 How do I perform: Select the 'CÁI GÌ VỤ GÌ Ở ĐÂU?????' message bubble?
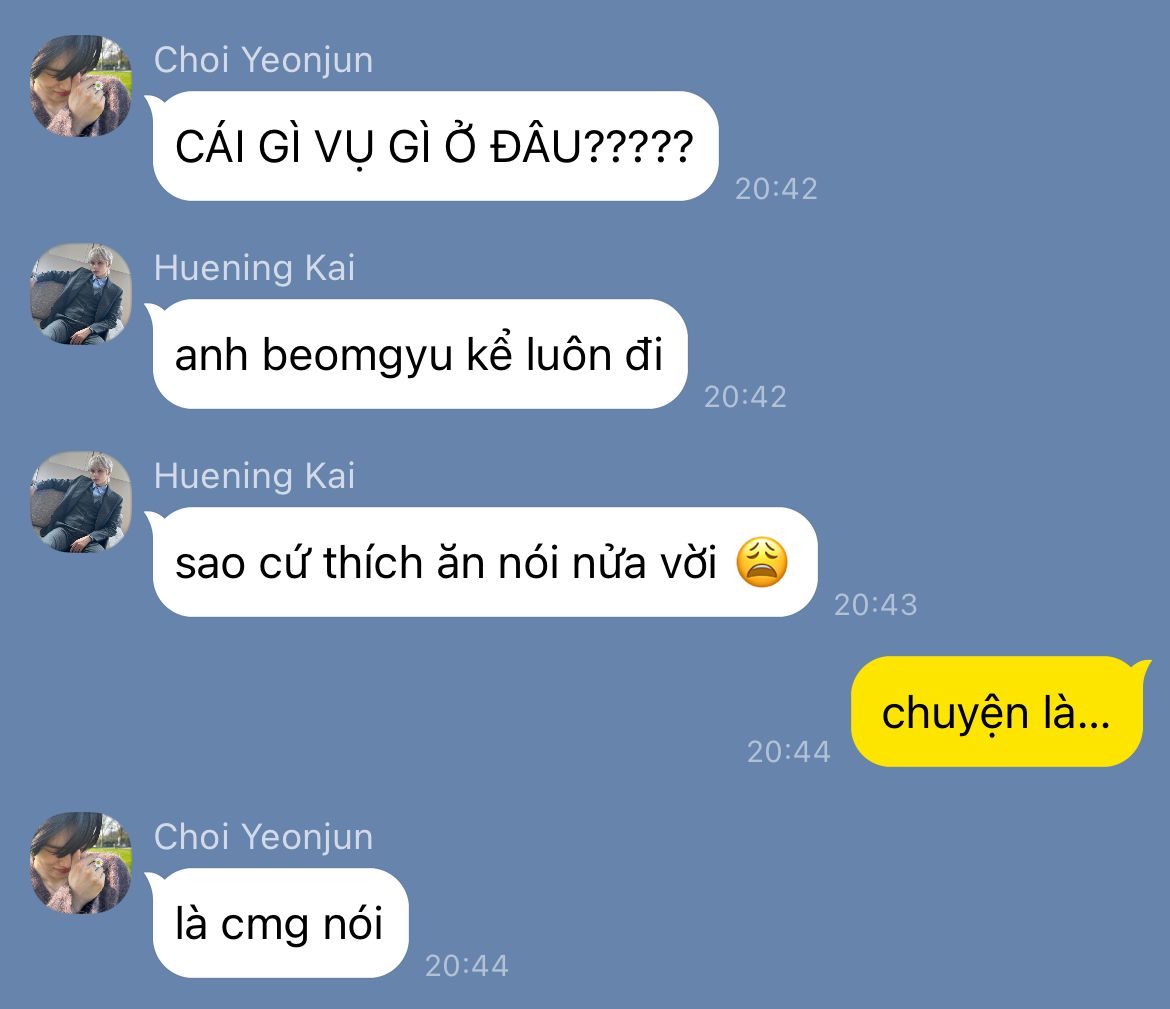(435, 146)
